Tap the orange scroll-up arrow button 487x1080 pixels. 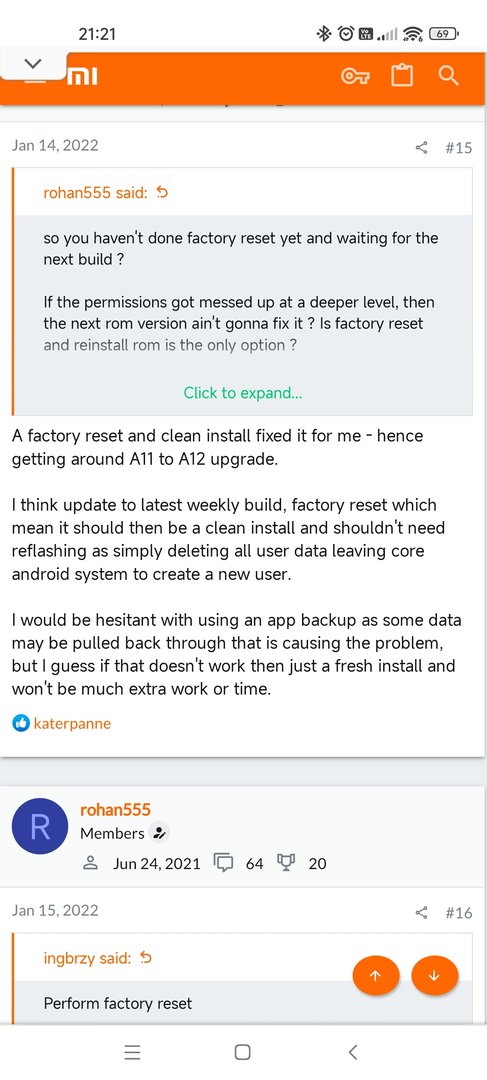375,975
